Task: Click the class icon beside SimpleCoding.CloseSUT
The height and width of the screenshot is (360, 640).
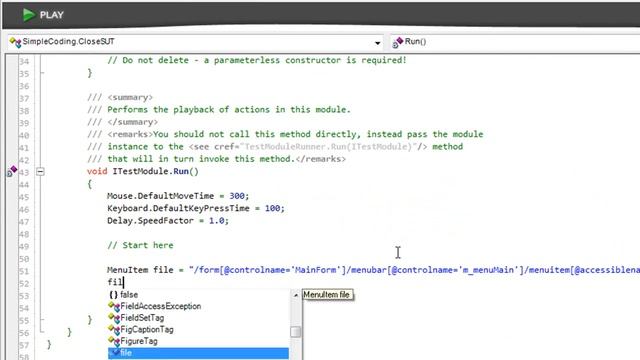Action: point(16,42)
